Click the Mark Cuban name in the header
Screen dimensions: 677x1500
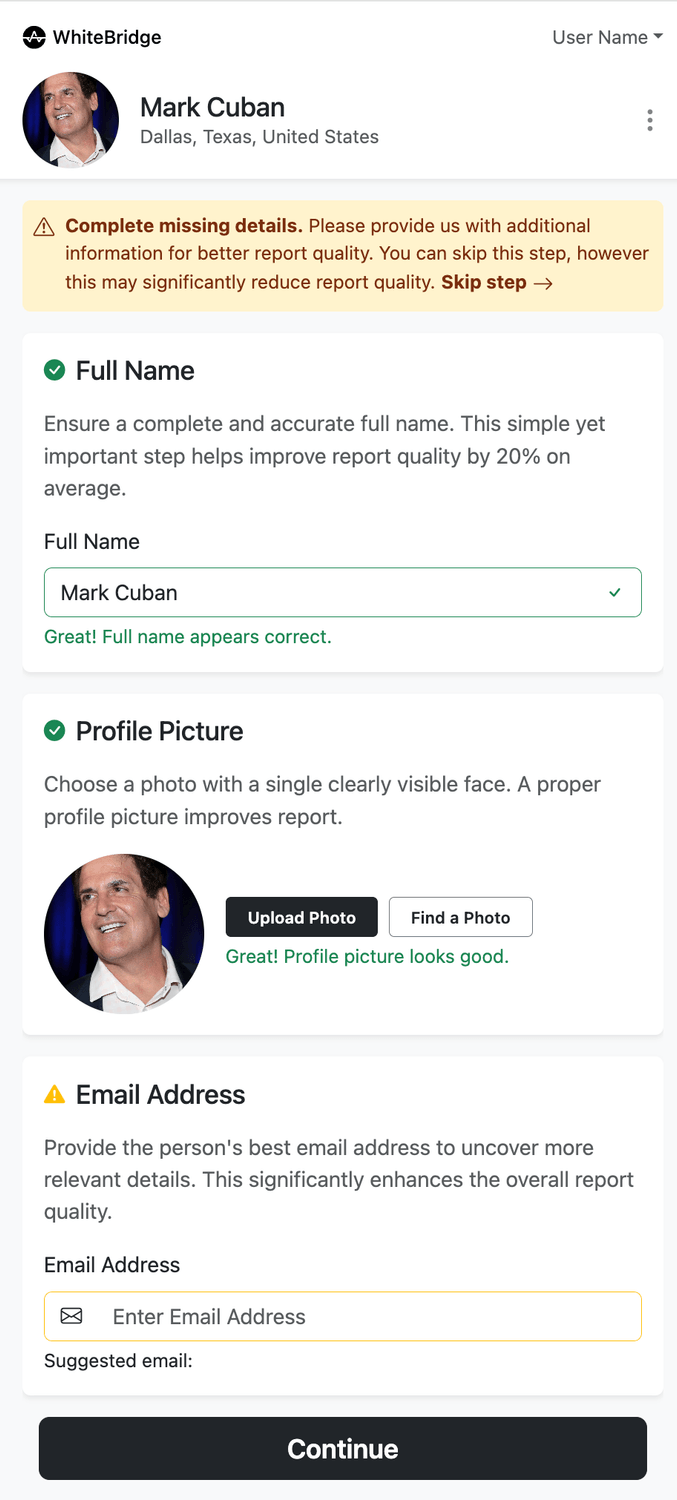click(212, 107)
